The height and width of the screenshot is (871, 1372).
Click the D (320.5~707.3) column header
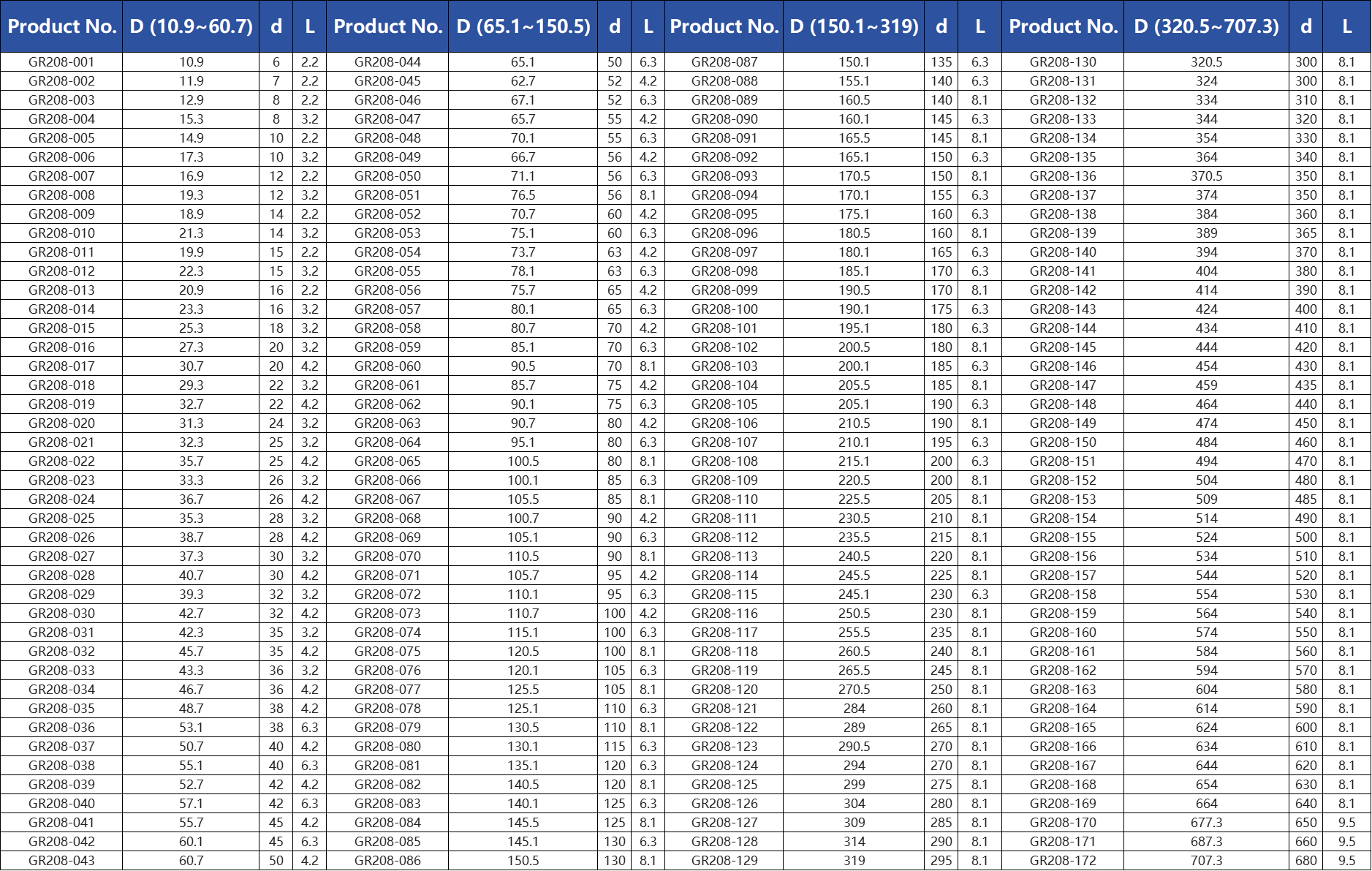pos(1206,26)
